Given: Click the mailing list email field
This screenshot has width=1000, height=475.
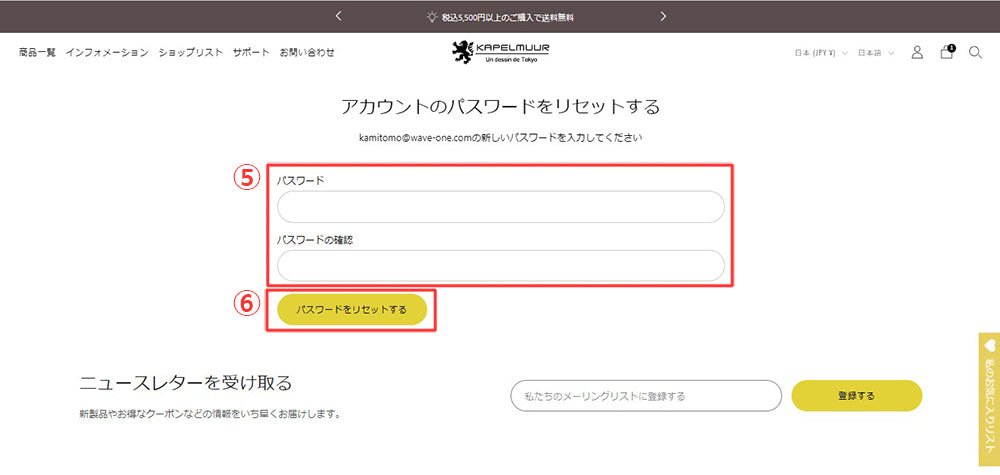Looking at the screenshot, I should [645, 396].
